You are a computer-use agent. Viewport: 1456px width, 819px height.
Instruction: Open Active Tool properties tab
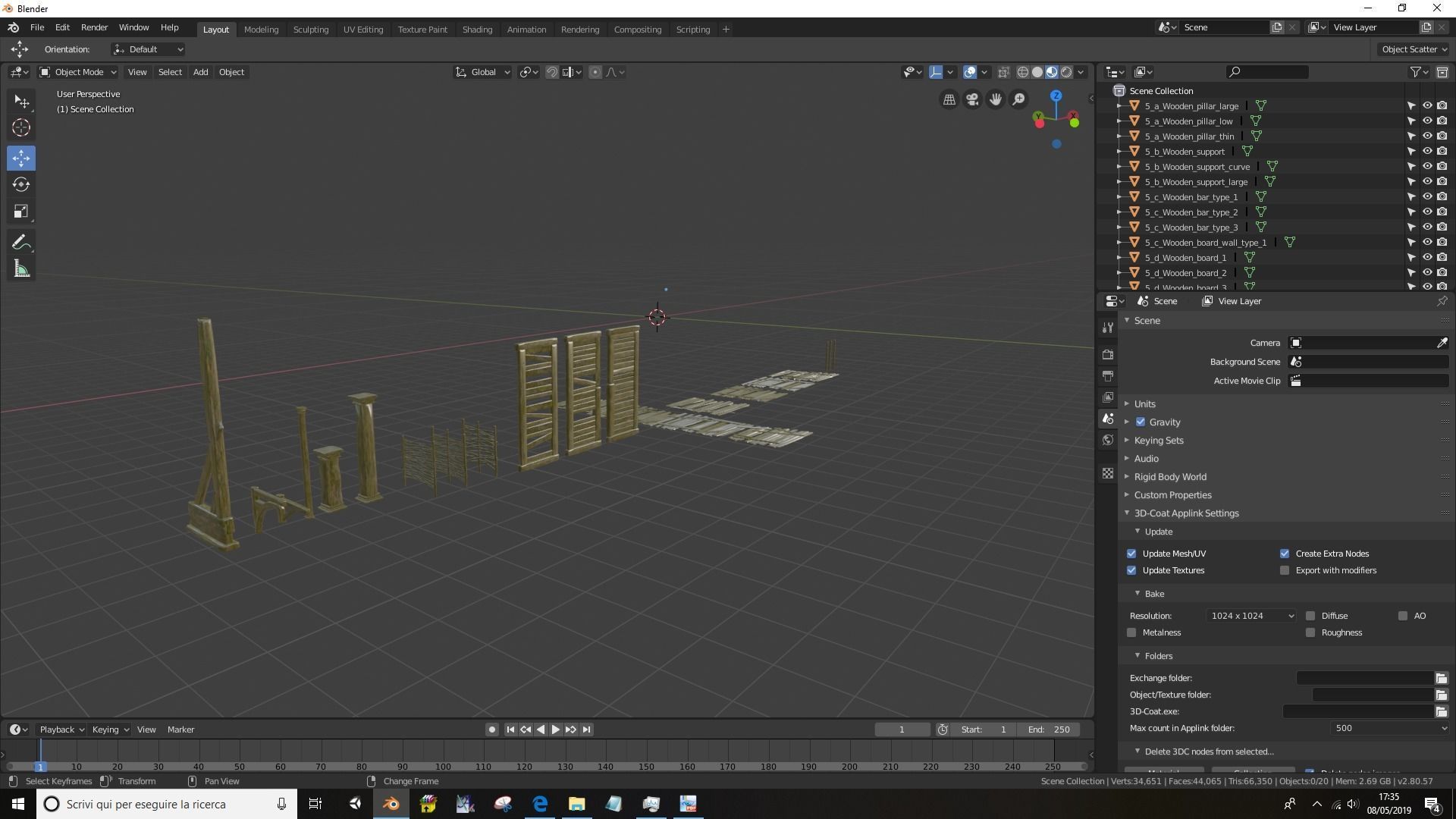point(1108,327)
